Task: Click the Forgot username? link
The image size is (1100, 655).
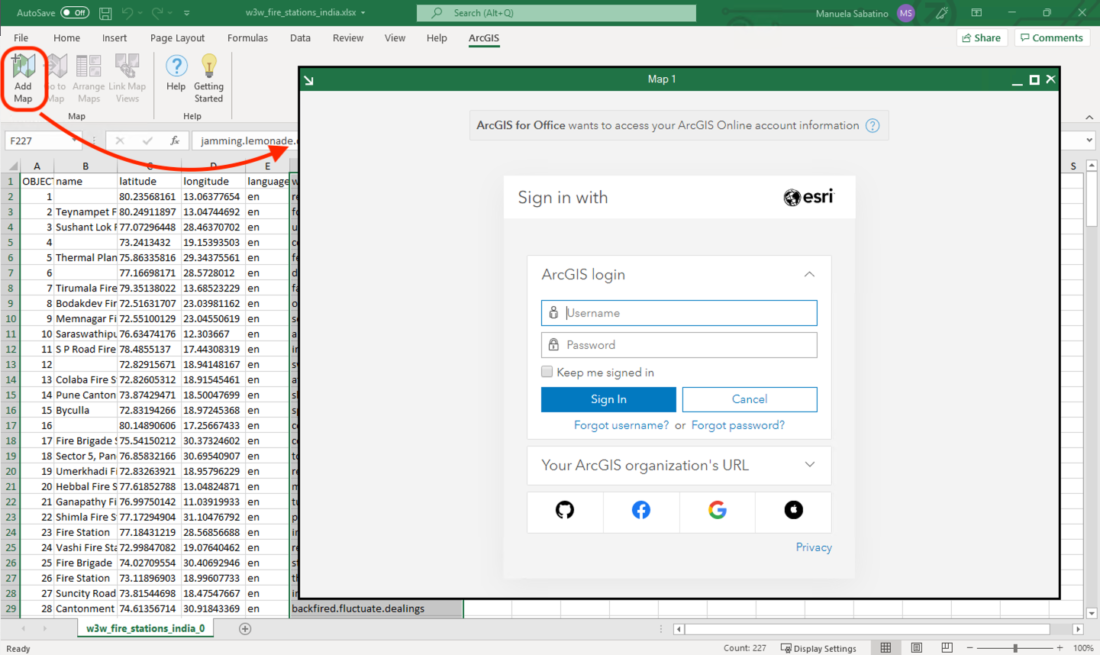Action: [x=621, y=425]
